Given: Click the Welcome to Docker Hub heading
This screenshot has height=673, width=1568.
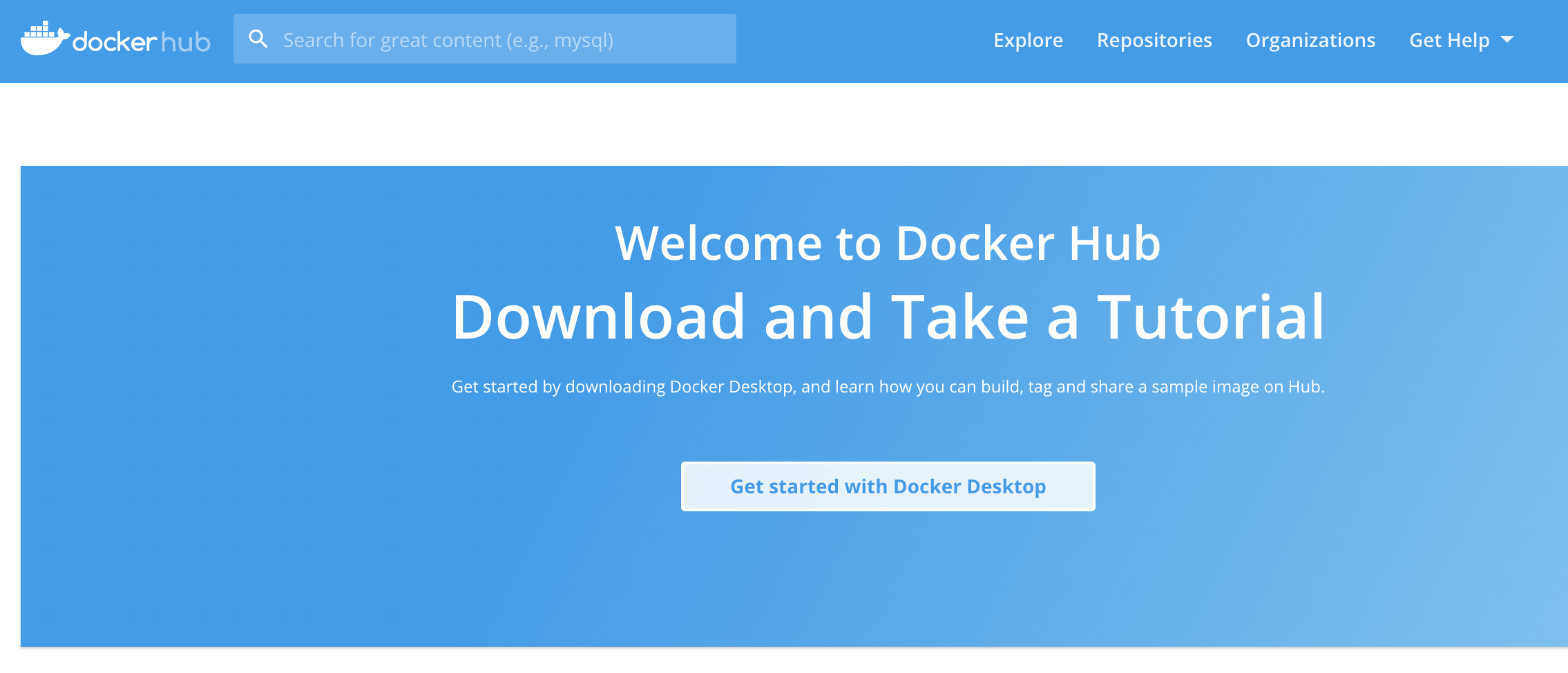Looking at the screenshot, I should coord(888,243).
